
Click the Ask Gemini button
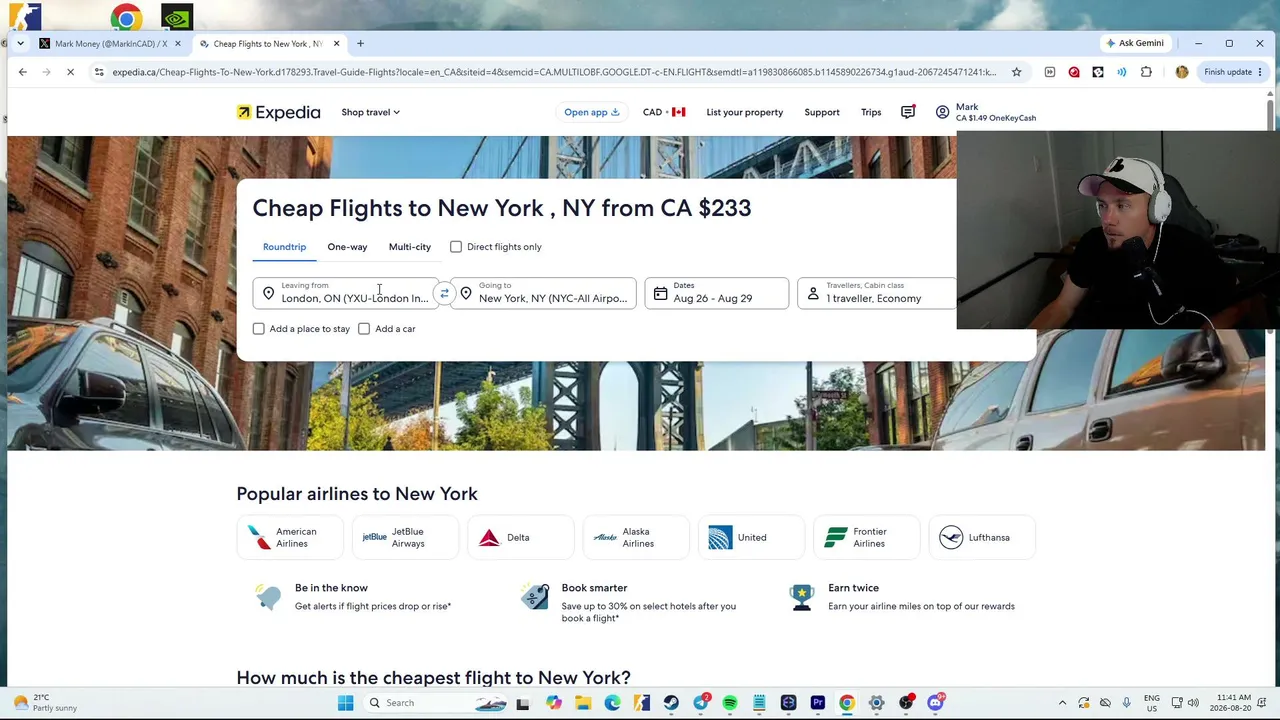tap(1135, 43)
